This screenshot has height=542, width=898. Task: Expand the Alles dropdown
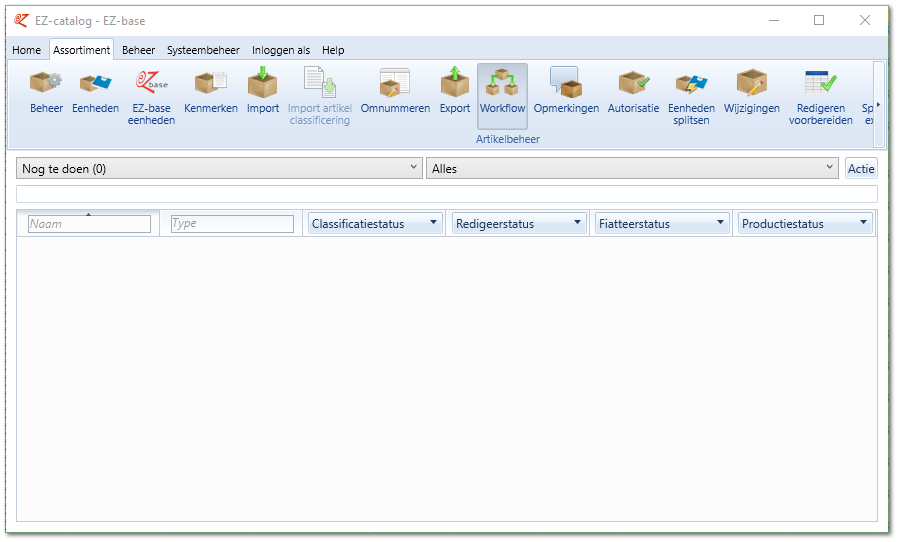click(x=632, y=168)
